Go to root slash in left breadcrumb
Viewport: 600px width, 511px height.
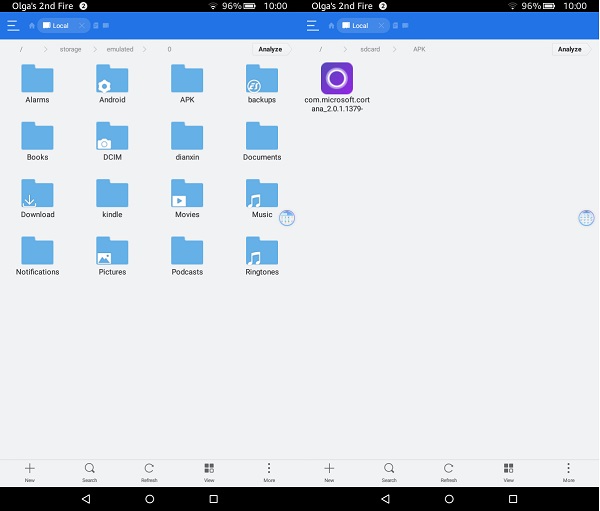(21, 49)
